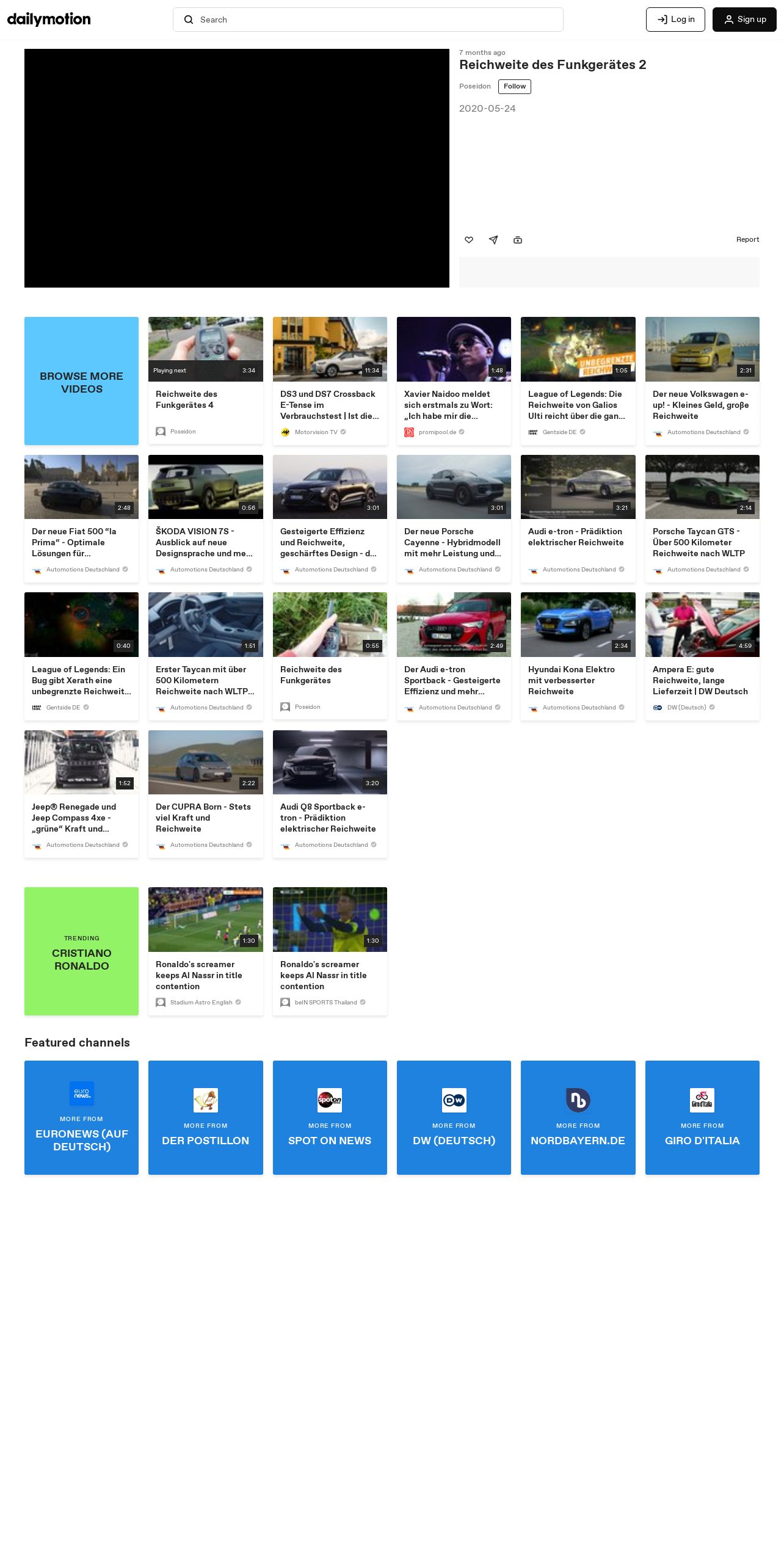Like the video with heart icon
Screen dimensions: 784x1568
click(469, 240)
